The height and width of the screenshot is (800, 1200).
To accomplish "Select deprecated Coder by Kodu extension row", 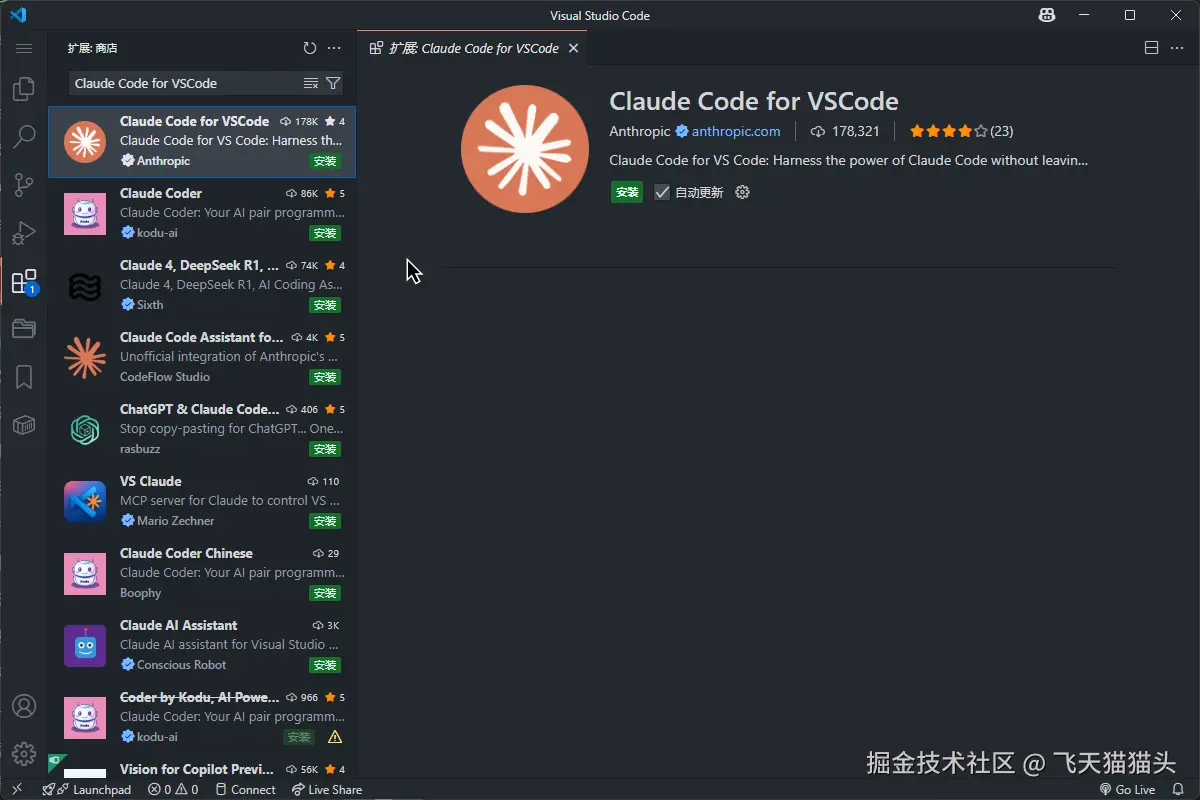I will click(x=202, y=717).
